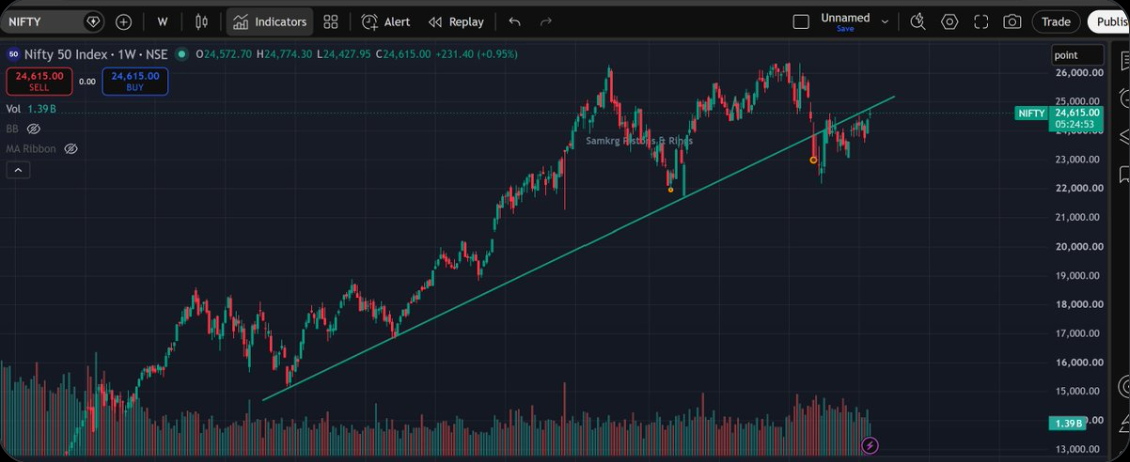Click the point price scale box
This screenshot has height=462, width=1130.
pyautogui.click(x=1077, y=55)
